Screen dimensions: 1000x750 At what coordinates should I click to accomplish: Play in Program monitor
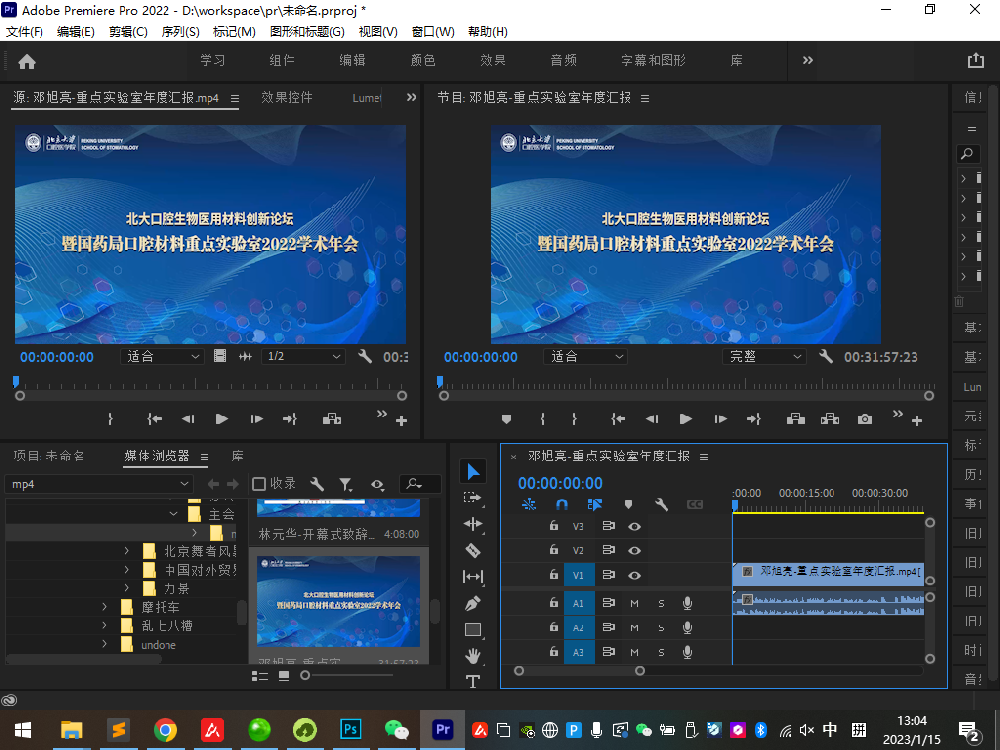(686, 419)
